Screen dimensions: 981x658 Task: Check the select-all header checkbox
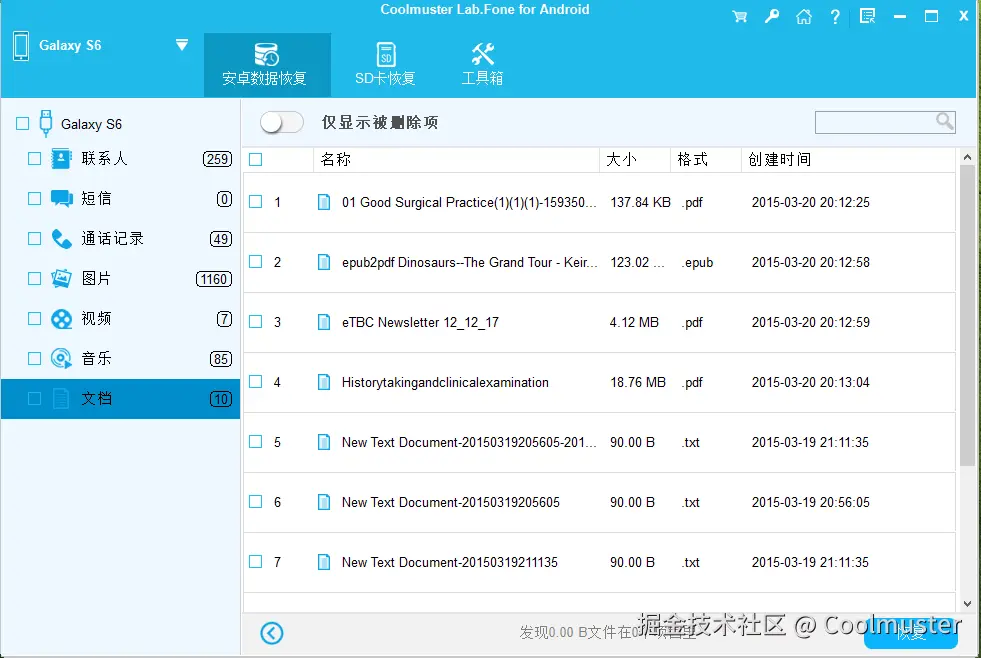click(x=255, y=159)
